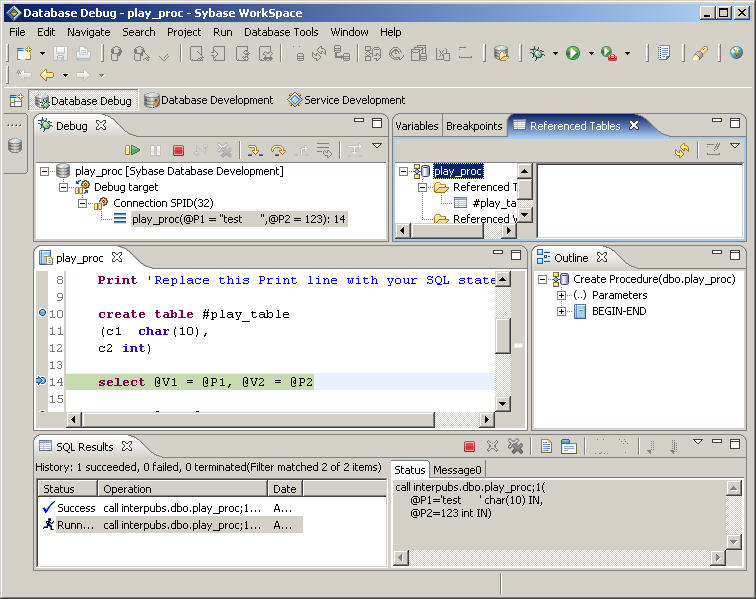Viewport: 756px width, 599px height.
Task: Switch to Database Development perspective
Action: (209, 100)
